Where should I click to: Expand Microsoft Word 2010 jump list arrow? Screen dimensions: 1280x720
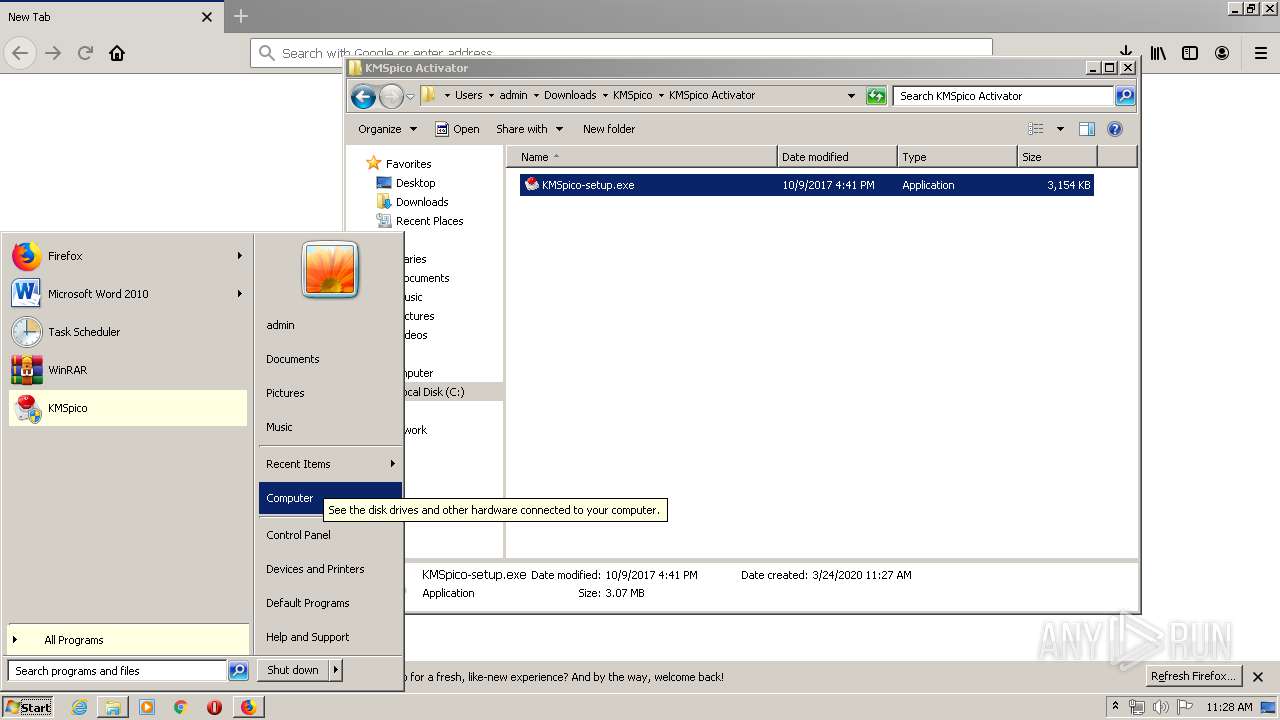[239, 294]
